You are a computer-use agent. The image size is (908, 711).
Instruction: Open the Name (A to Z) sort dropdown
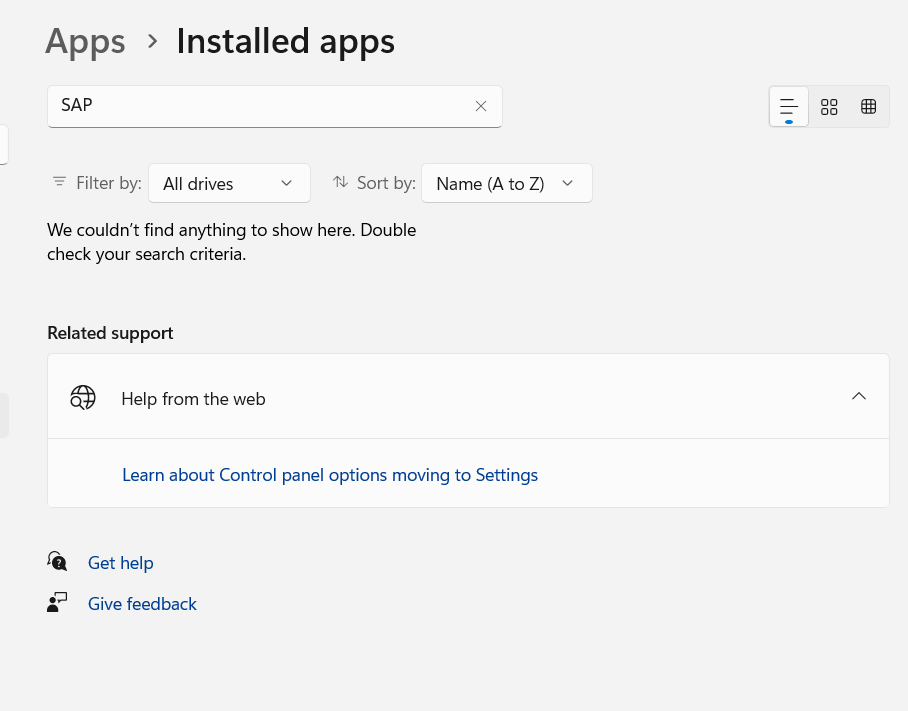507,184
